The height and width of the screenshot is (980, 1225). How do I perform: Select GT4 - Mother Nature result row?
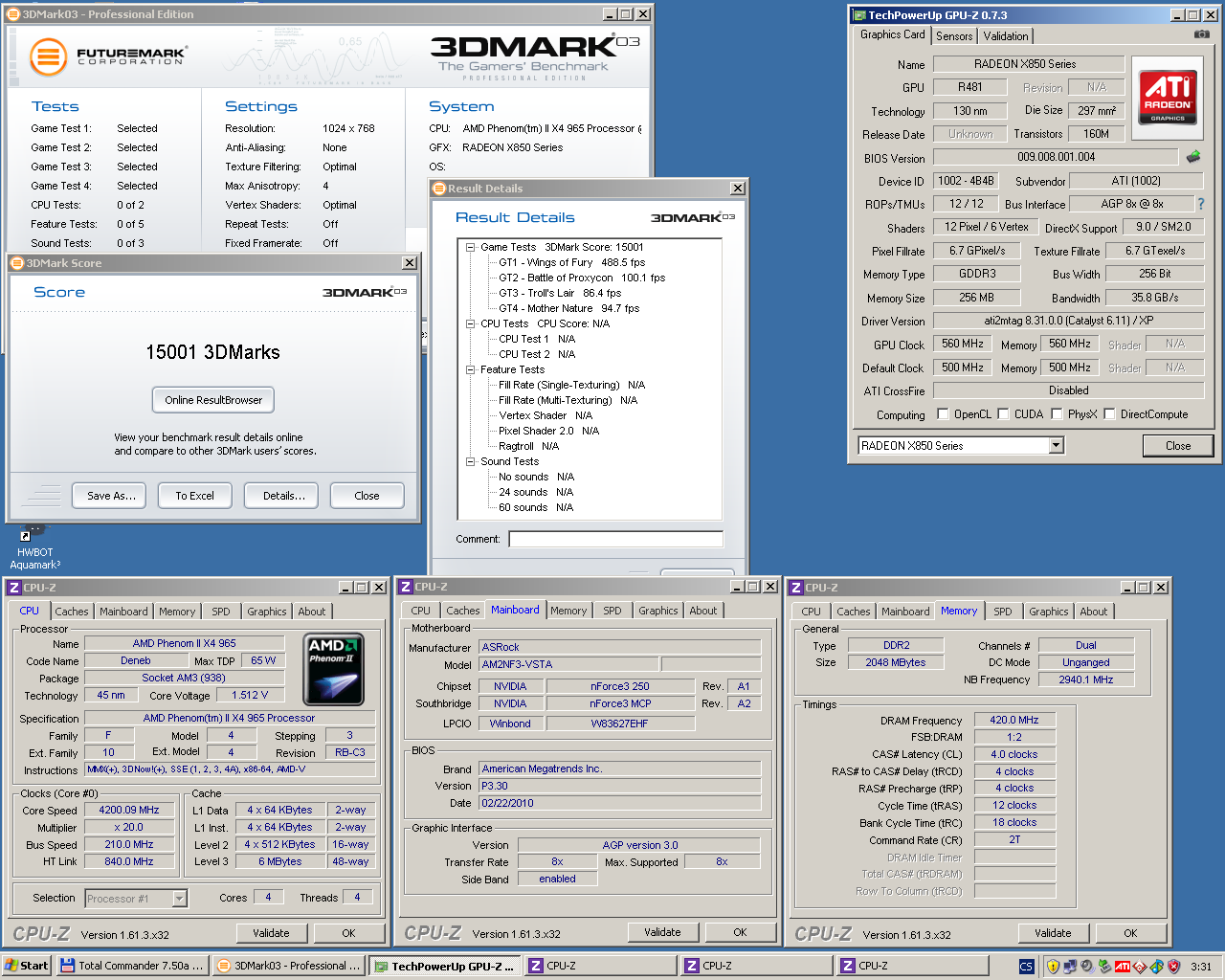[x=568, y=308]
